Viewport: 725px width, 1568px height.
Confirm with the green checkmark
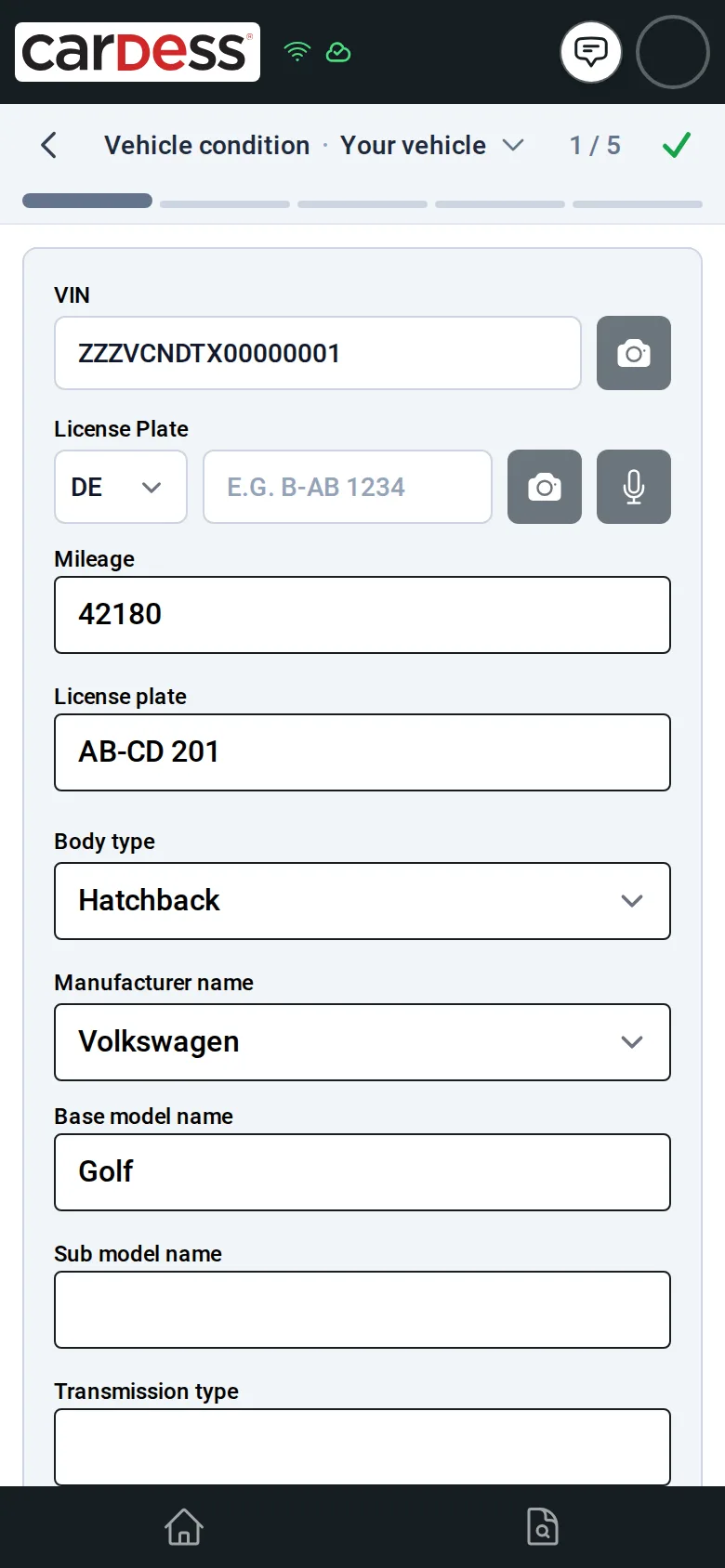677,145
